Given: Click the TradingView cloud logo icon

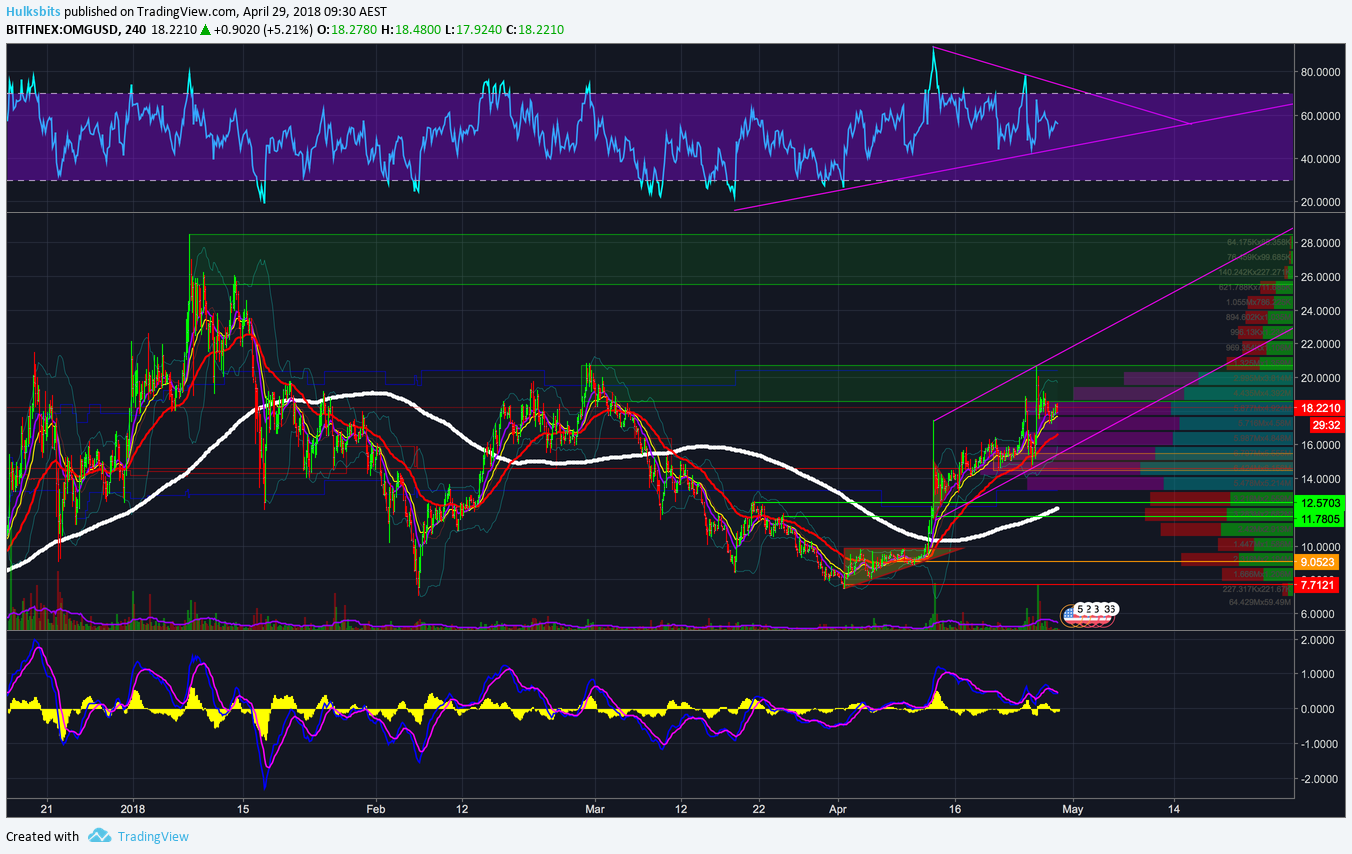Looking at the screenshot, I should pyautogui.click(x=99, y=836).
